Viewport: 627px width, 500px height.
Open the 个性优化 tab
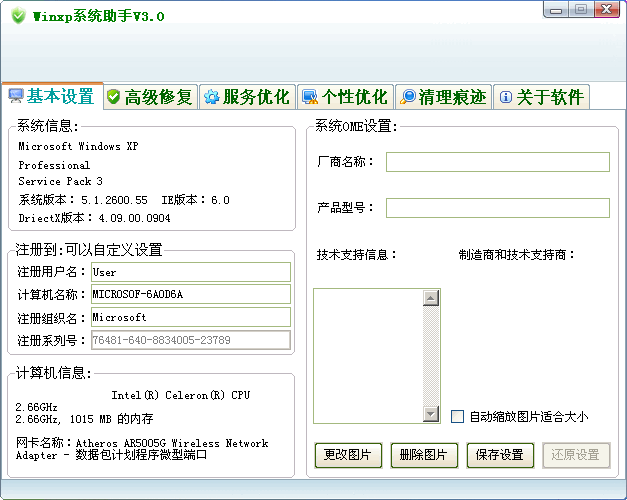point(346,97)
